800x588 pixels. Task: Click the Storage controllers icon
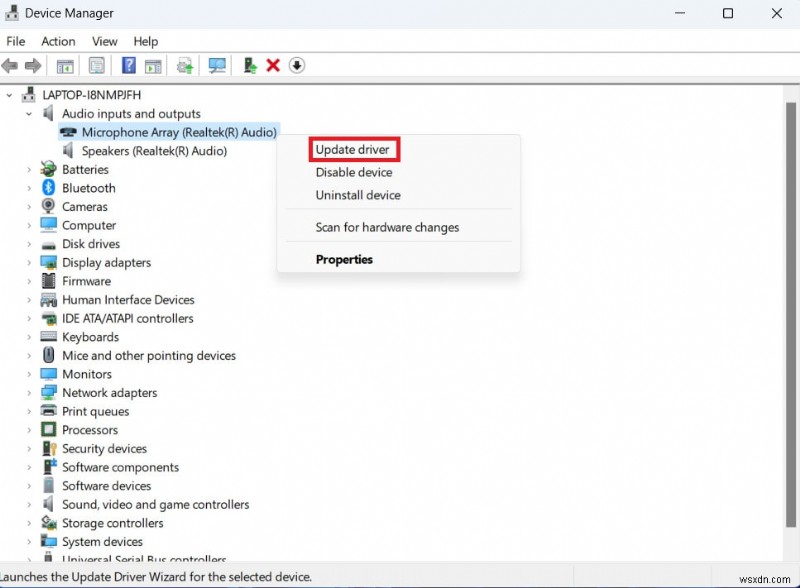48,523
